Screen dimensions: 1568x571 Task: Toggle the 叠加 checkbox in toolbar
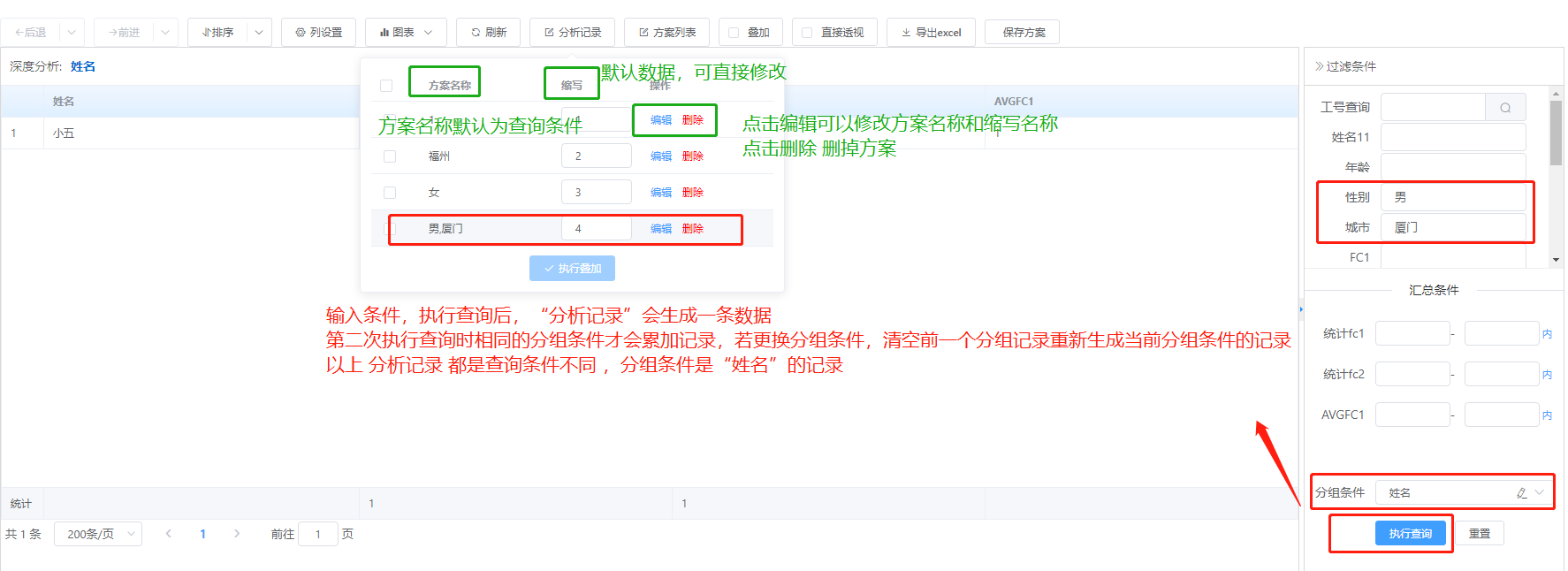point(734,33)
